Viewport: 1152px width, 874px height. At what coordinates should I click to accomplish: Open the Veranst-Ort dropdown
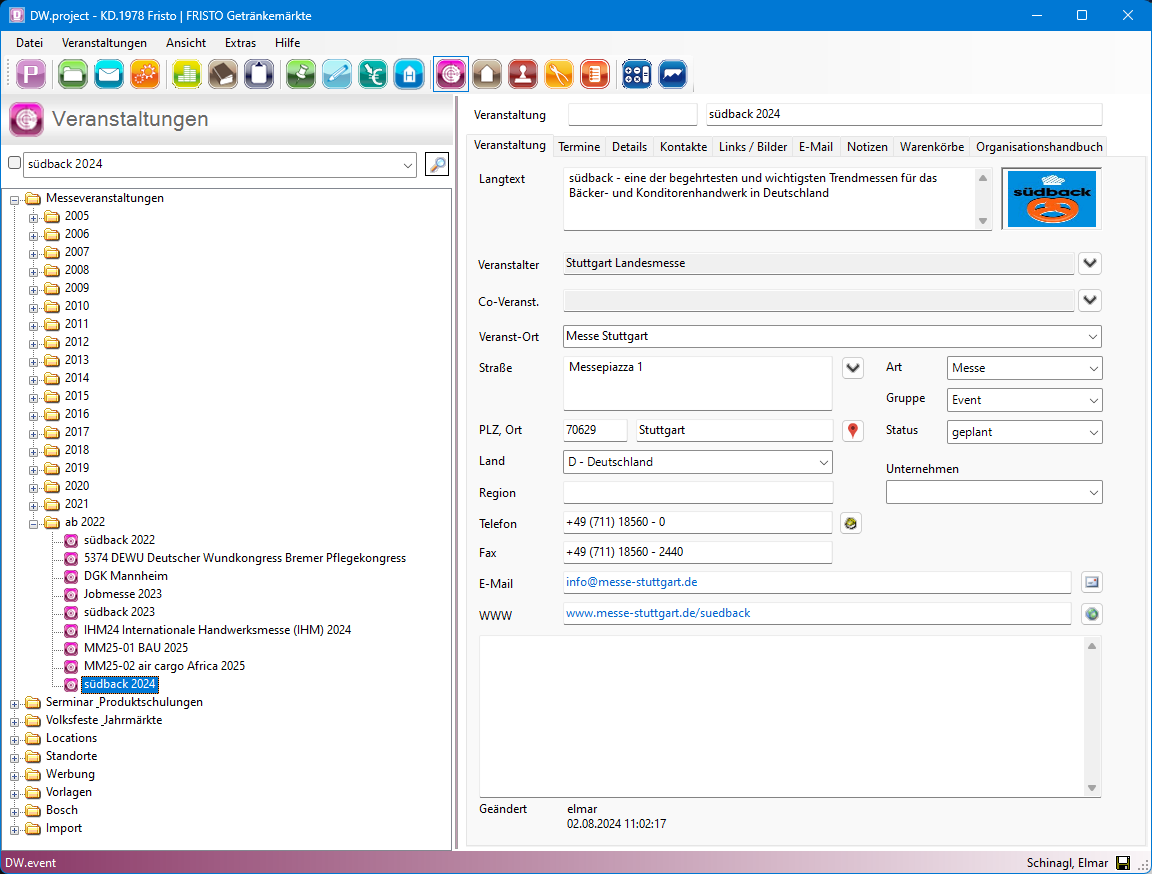tap(1092, 336)
